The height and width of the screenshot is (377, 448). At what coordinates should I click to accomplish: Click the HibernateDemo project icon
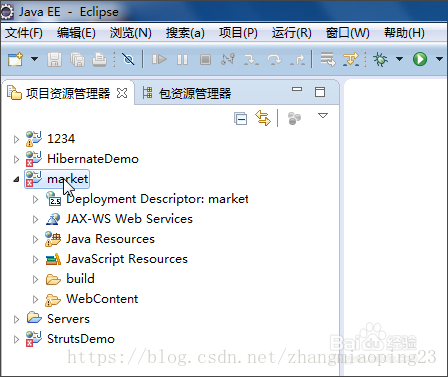[34, 159]
